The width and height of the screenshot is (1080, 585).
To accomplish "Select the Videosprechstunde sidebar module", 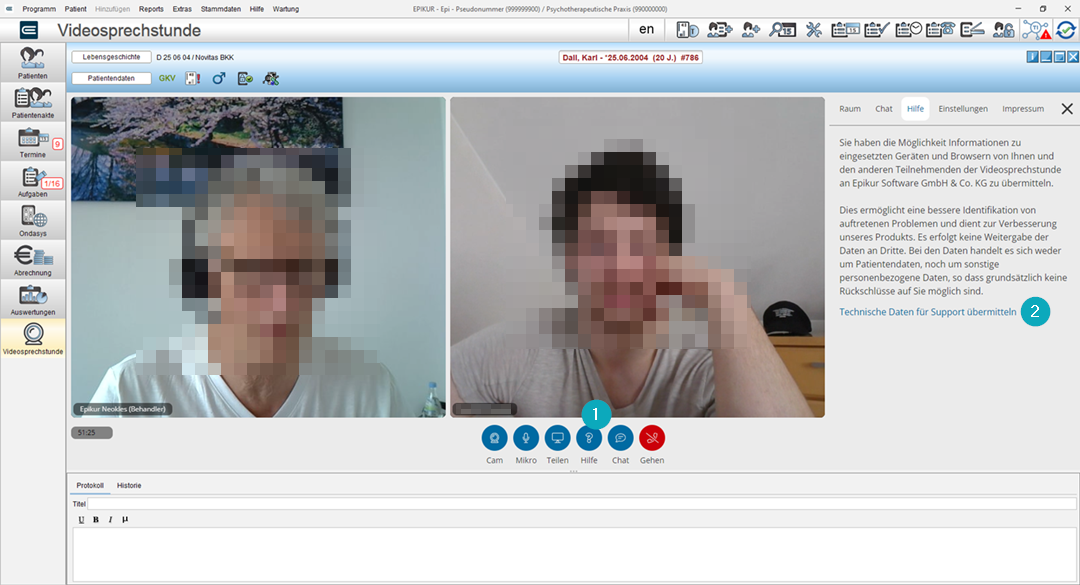I will click(x=33, y=338).
